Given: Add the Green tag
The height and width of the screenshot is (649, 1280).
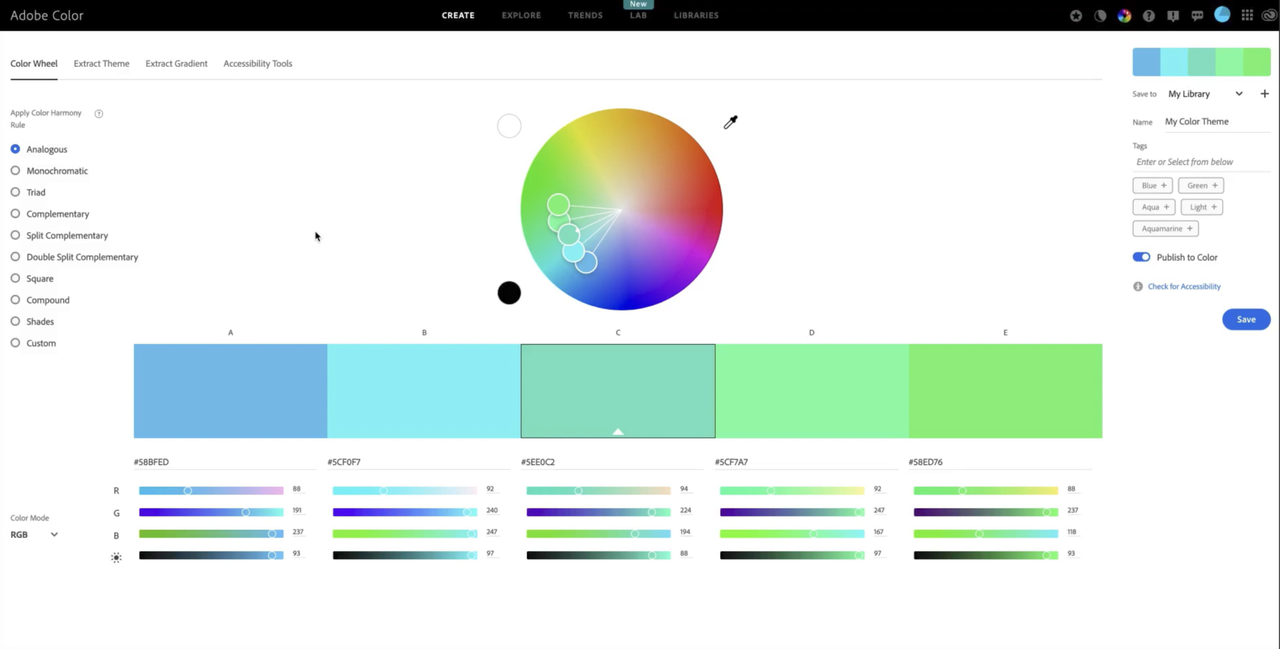Looking at the screenshot, I should tap(1201, 185).
